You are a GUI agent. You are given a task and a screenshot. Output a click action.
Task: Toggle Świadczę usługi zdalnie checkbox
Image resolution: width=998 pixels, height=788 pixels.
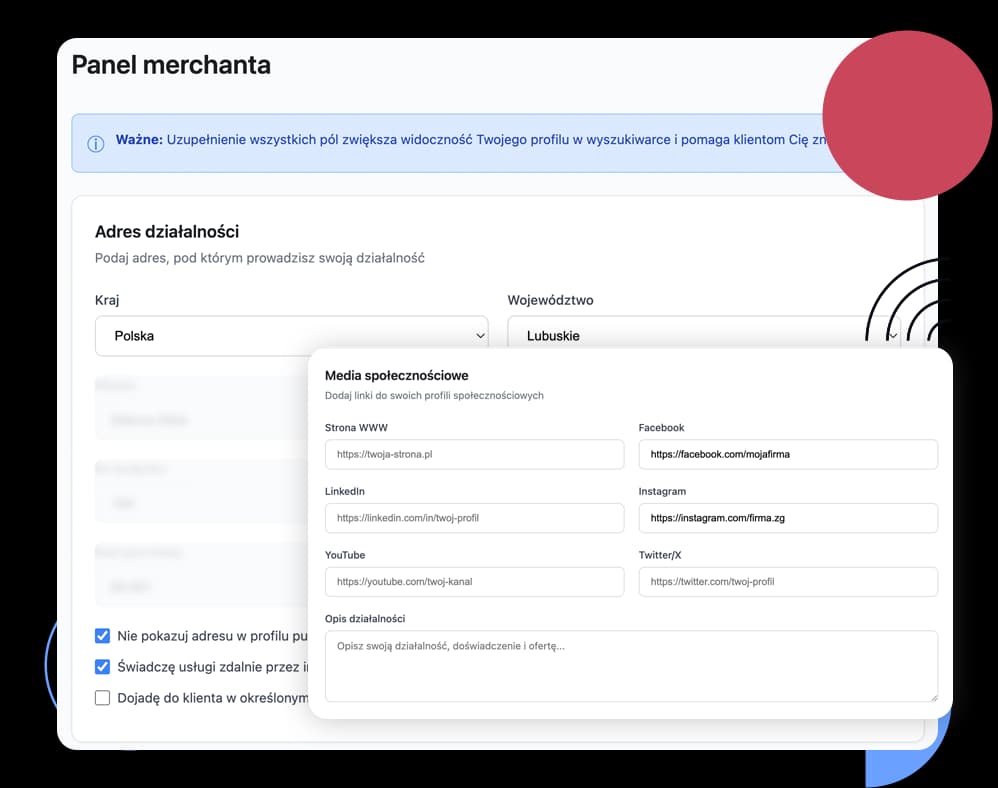pos(102,666)
